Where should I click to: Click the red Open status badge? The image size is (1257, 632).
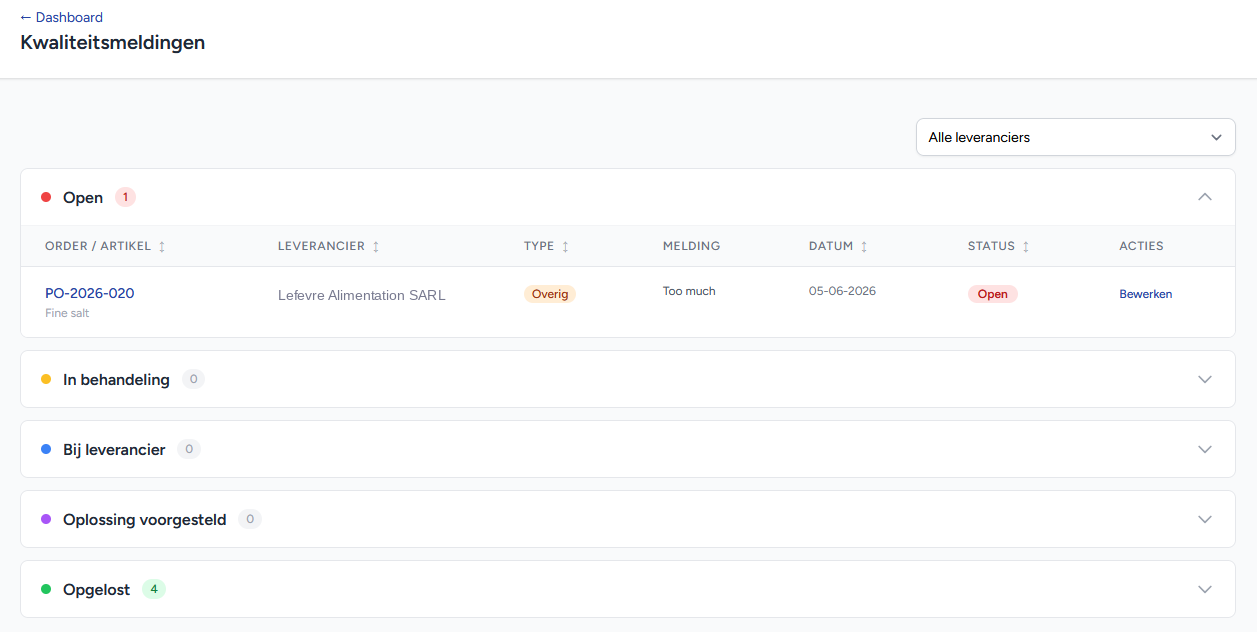992,294
